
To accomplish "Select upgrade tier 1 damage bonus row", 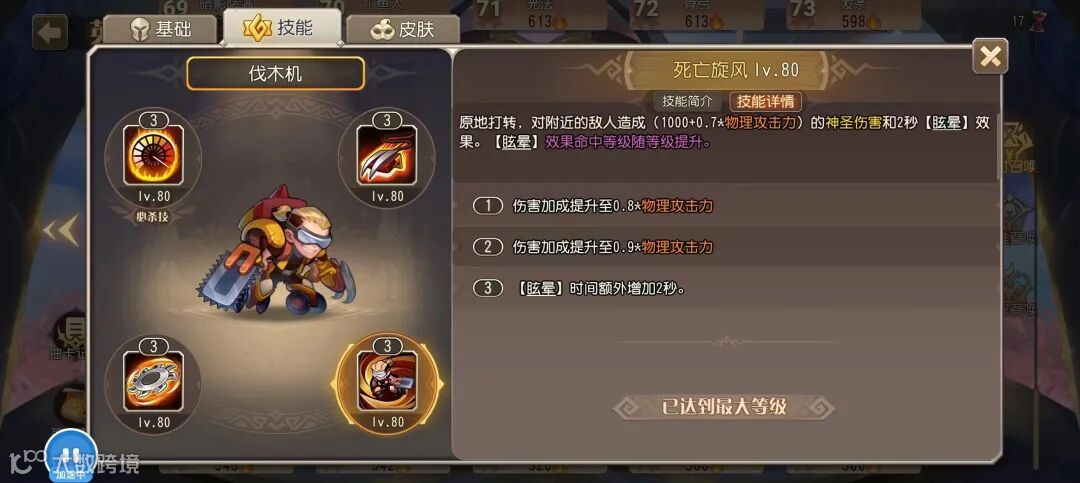I will [726, 205].
